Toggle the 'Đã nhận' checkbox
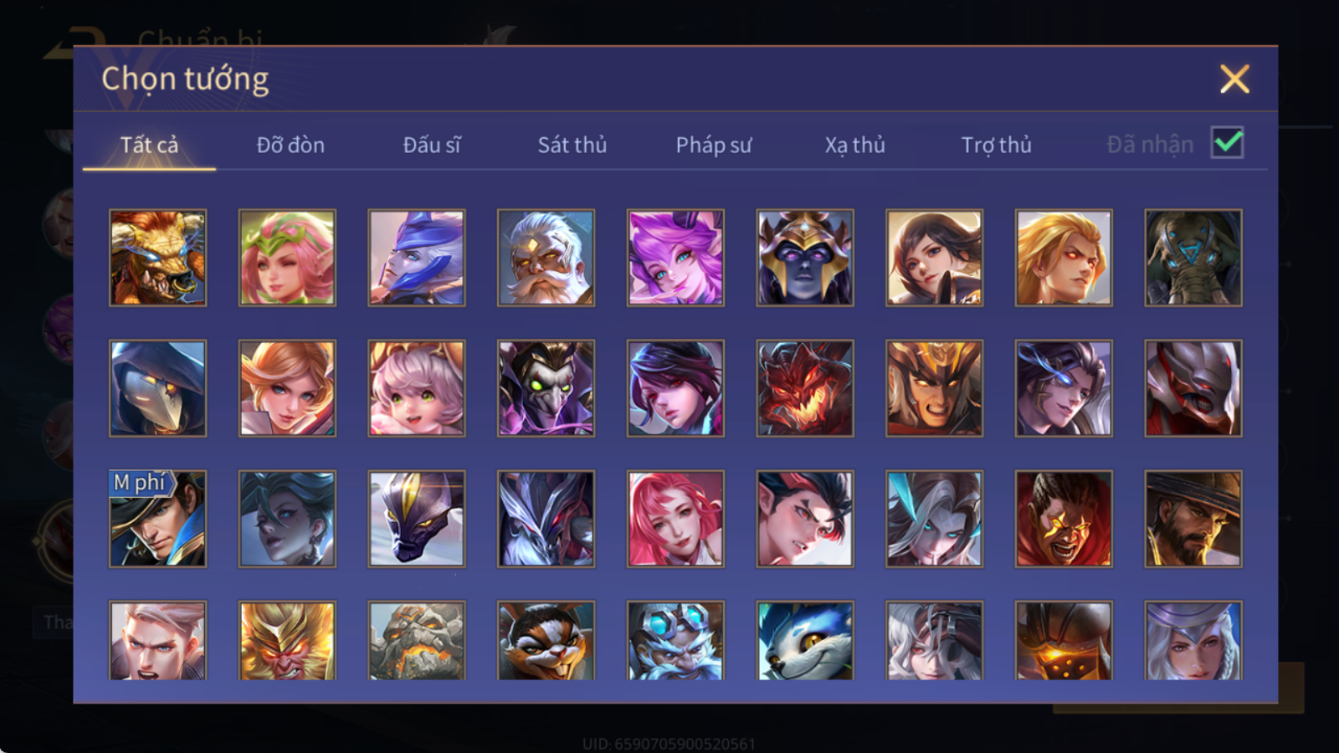The height and width of the screenshot is (753, 1339). (x=1227, y=143)
